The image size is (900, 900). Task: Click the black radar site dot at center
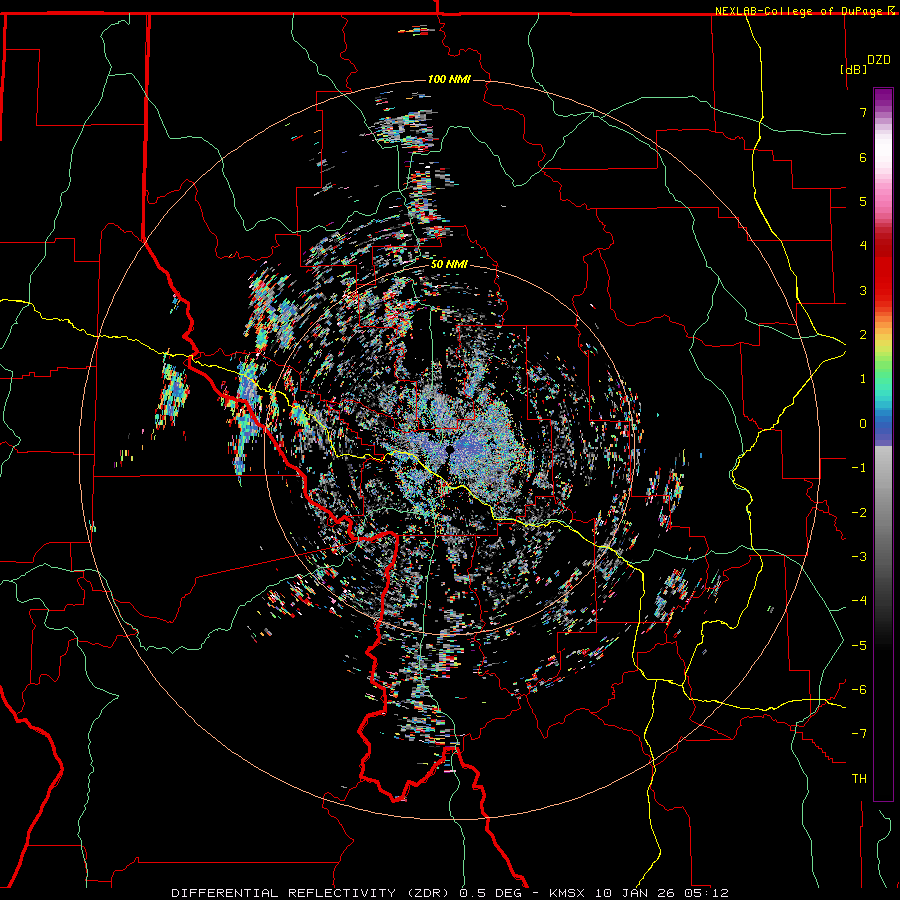(450, 449)
